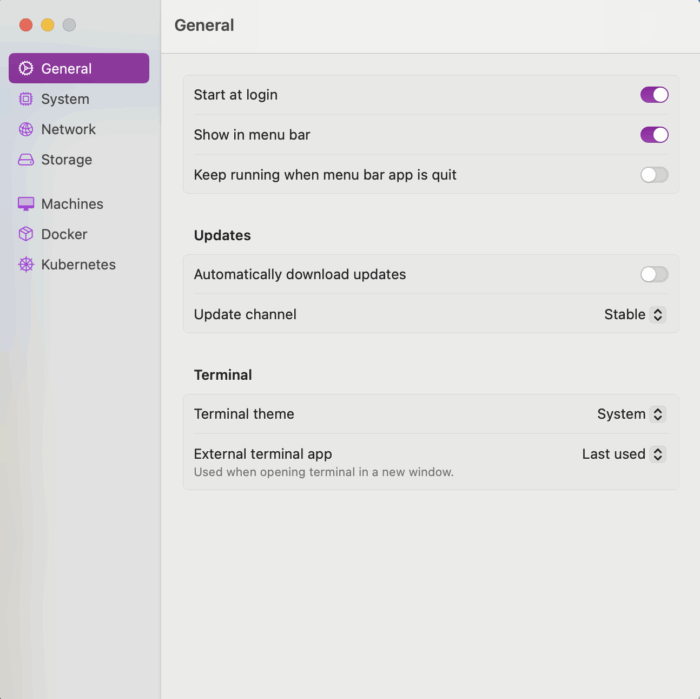Click the chip icon beside System
The height and width of the screenshot is (699, 700).
[x=26, y=99]
